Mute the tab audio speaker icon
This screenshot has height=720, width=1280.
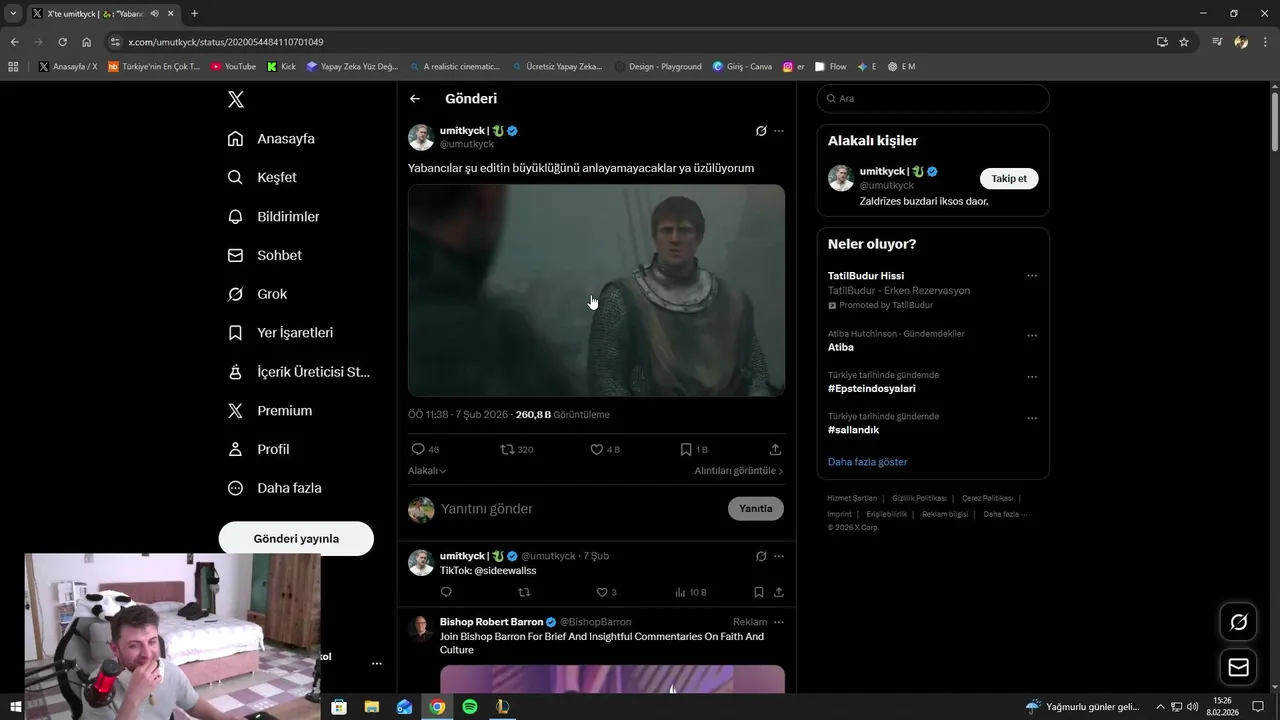pyautogui.click(x=154, y=13)
